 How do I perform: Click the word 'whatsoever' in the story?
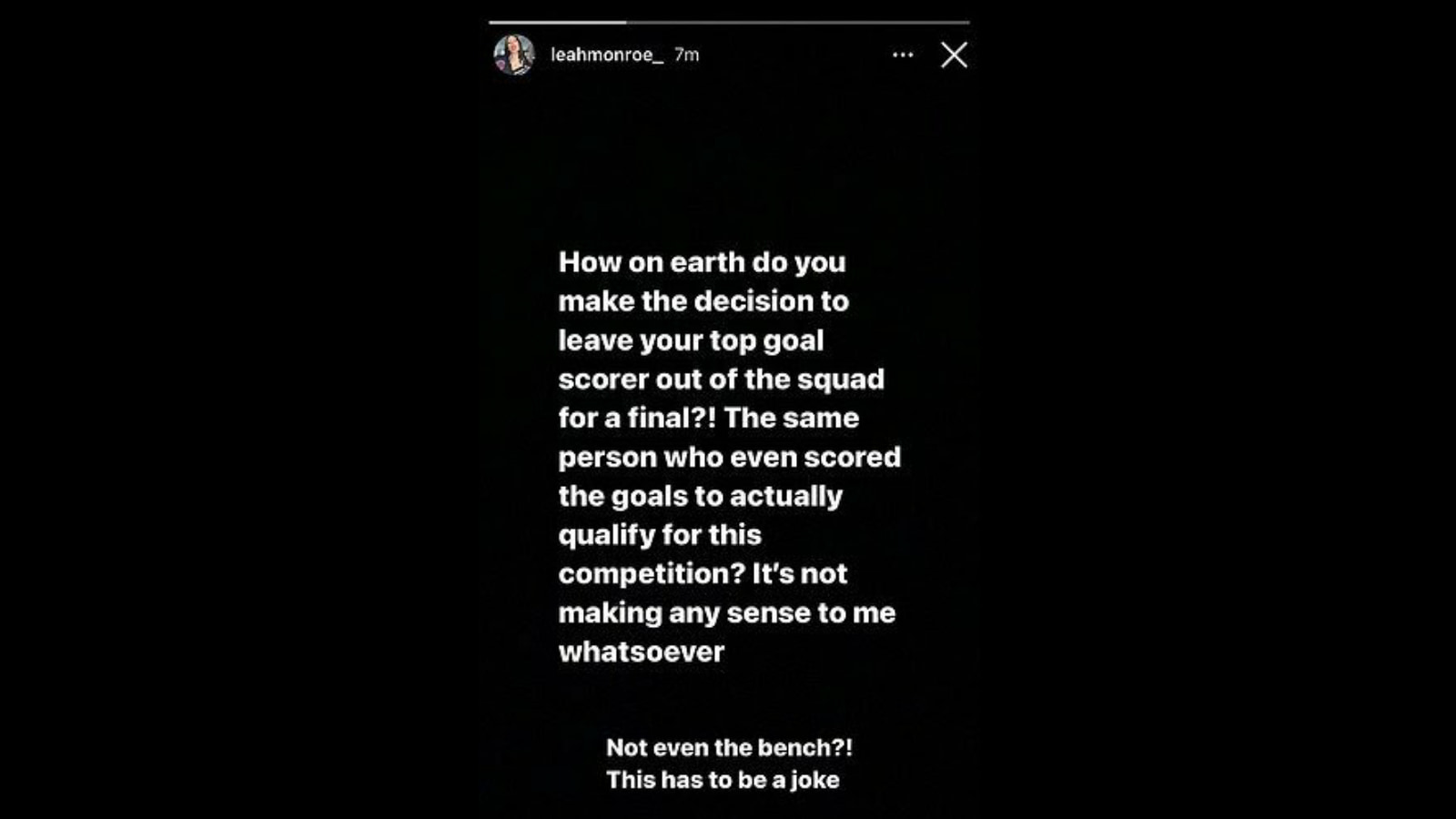(642, 652)
